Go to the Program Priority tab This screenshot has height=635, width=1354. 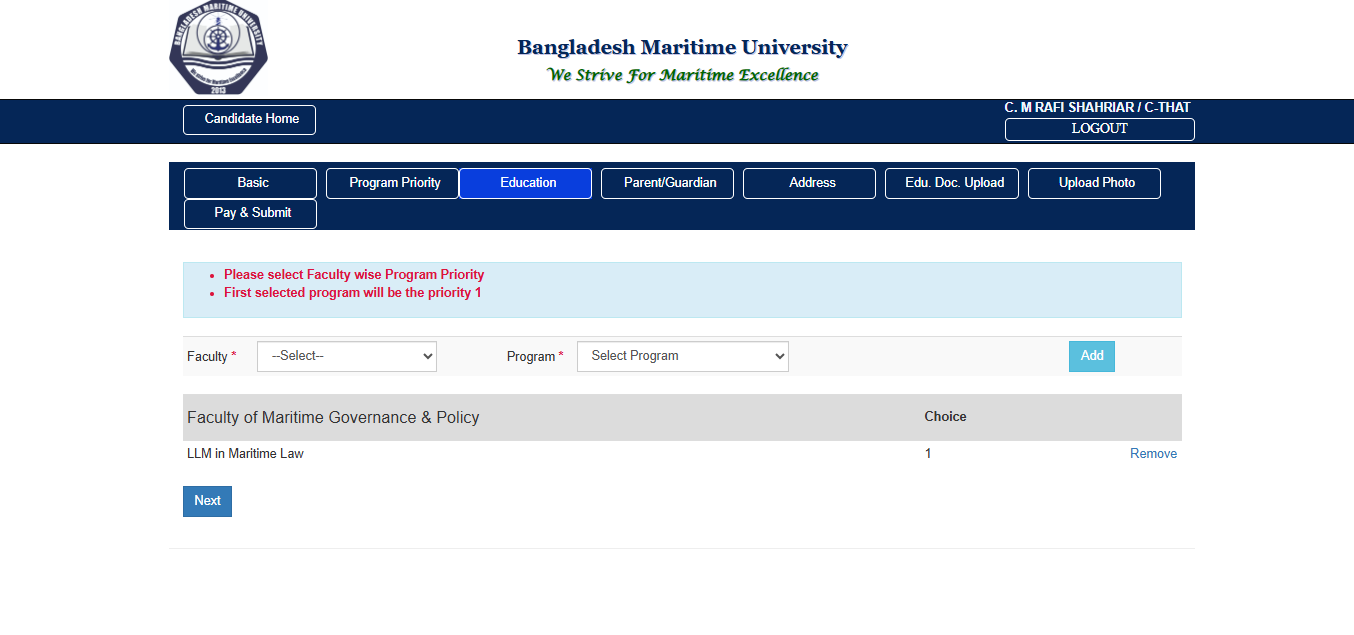[x=392, y=183]
